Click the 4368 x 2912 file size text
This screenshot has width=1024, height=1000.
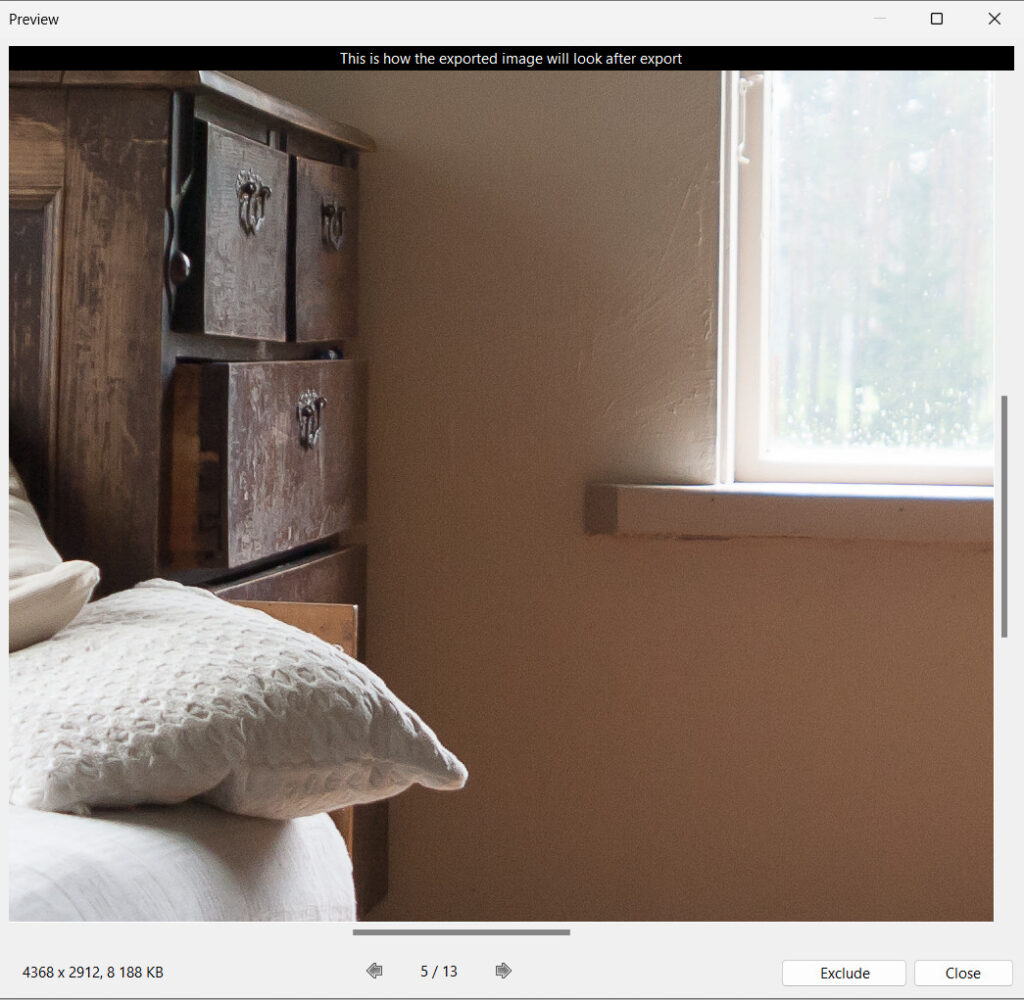93,972
